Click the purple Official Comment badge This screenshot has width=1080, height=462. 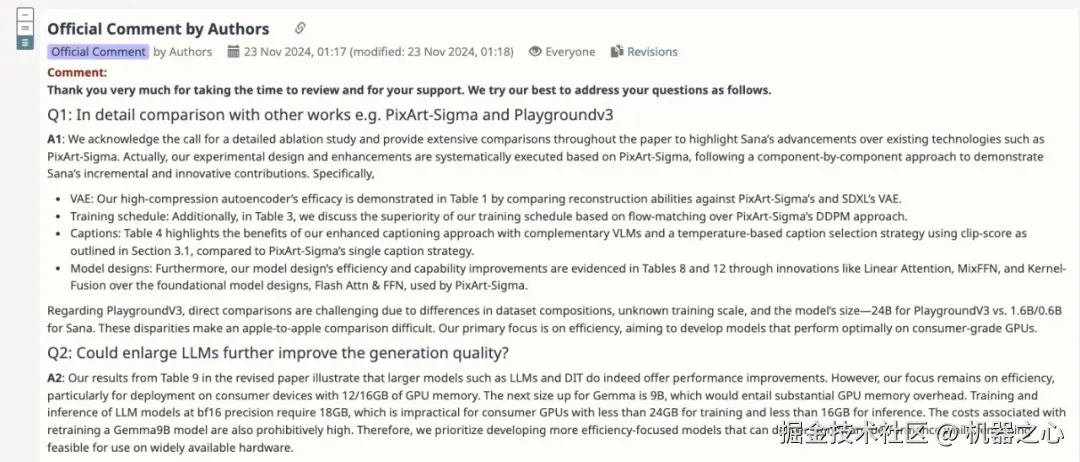coord(98,52)
